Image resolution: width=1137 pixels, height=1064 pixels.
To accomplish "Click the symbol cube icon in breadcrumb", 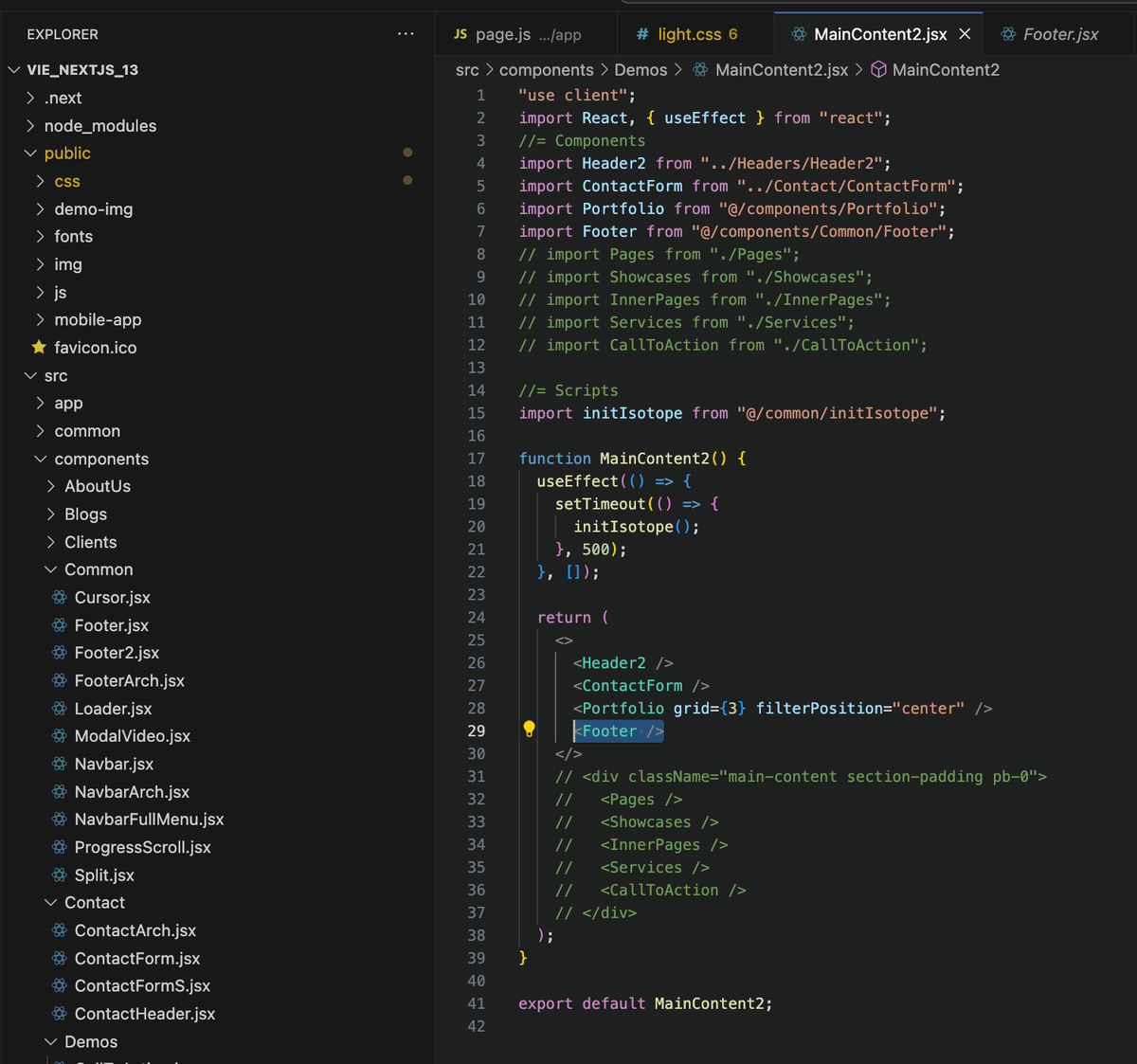I will (x=878, y=70).
